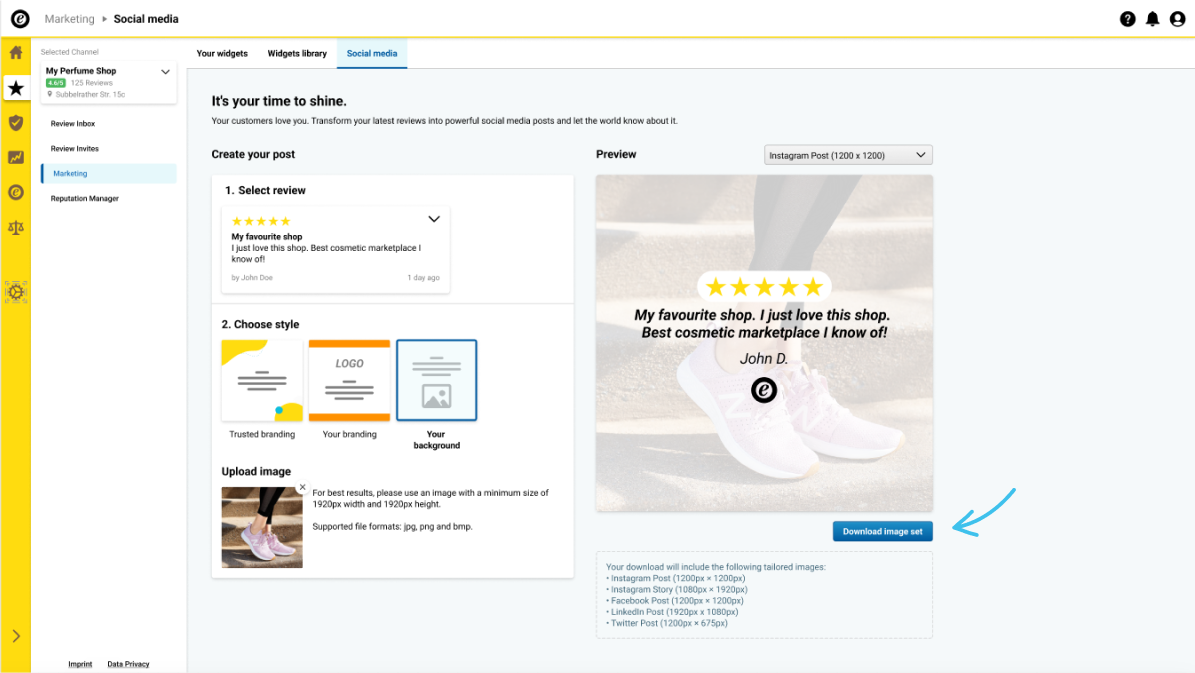Open the scales legal sidebar icon
1195x673 pixels.
(16, 227)
